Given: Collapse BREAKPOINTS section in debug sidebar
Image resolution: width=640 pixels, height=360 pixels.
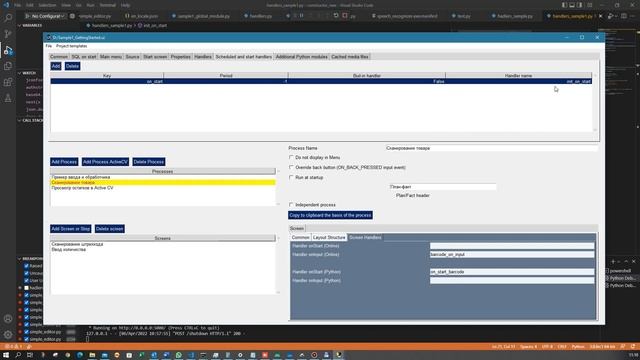Looking at the screenshot, I should click(x=30, y=258).
